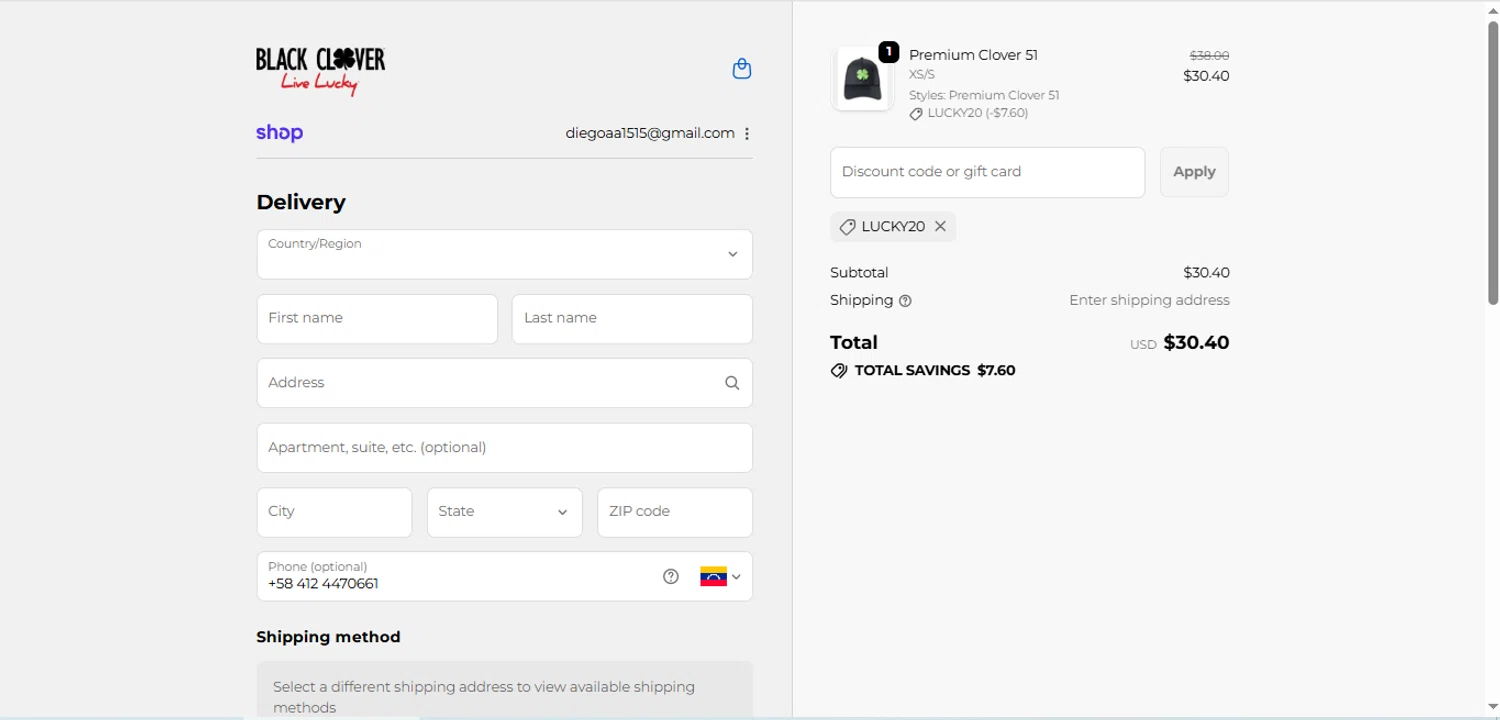This screenshot has height=720, width=1500.
Task: Click the address search magnifier icon
Action: pos(732,383)
